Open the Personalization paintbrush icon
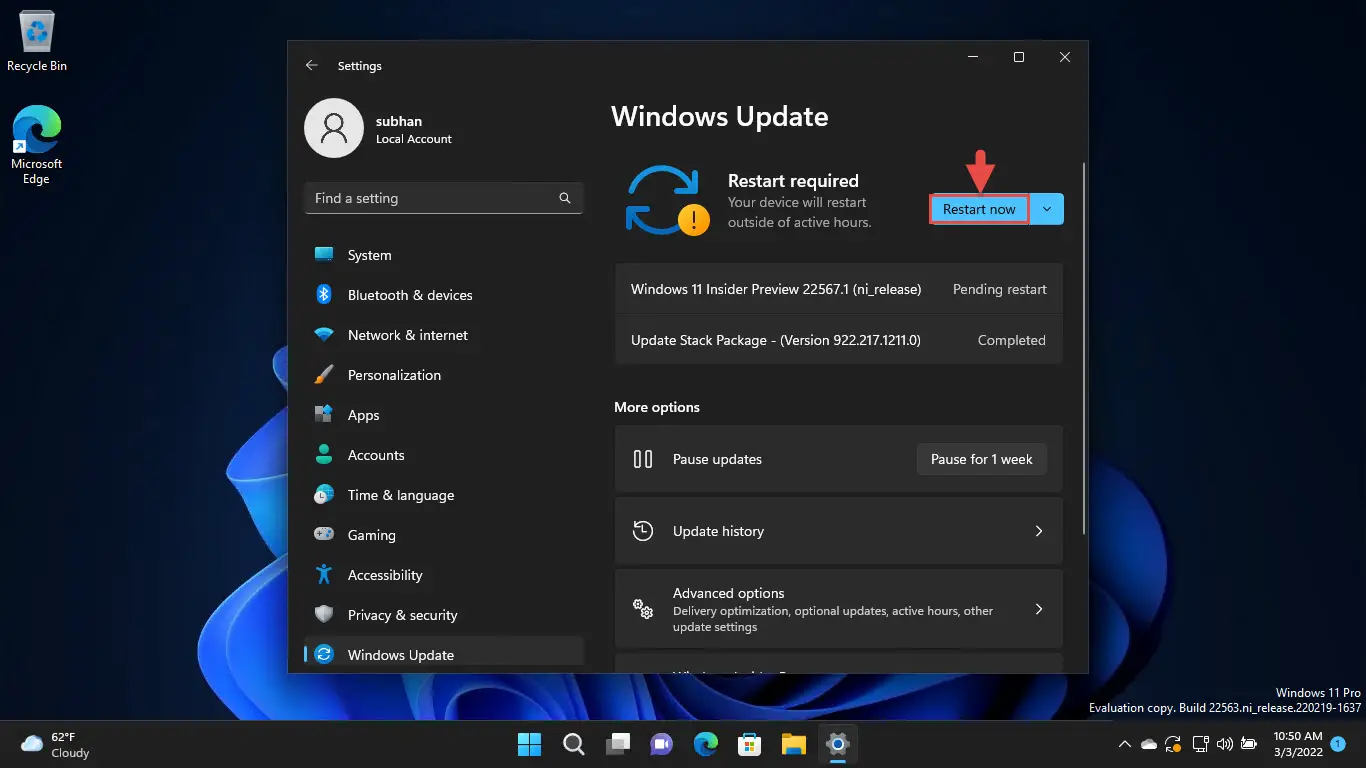 324,375
